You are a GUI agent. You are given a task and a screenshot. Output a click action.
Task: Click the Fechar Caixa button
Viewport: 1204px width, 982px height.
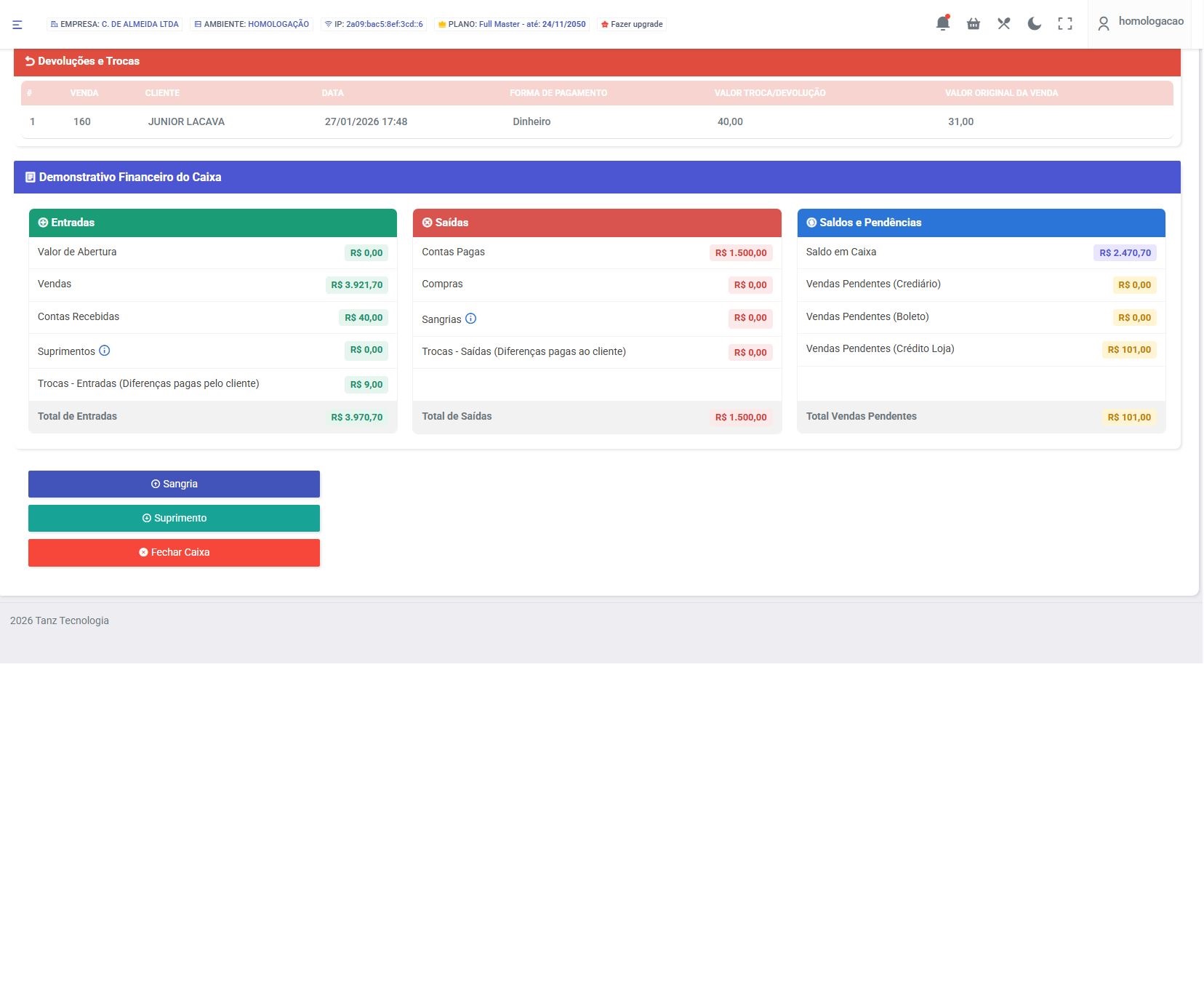(174, 552)
